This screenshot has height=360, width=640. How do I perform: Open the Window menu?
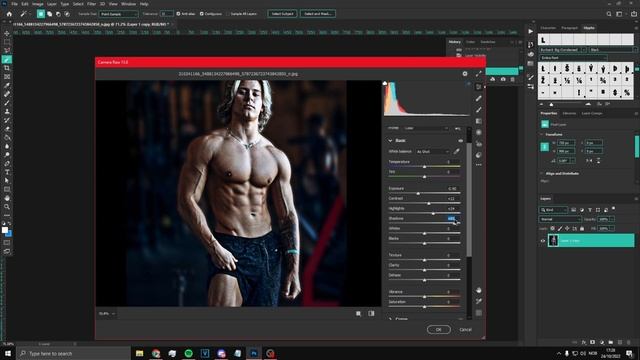[x=128, y=4]
